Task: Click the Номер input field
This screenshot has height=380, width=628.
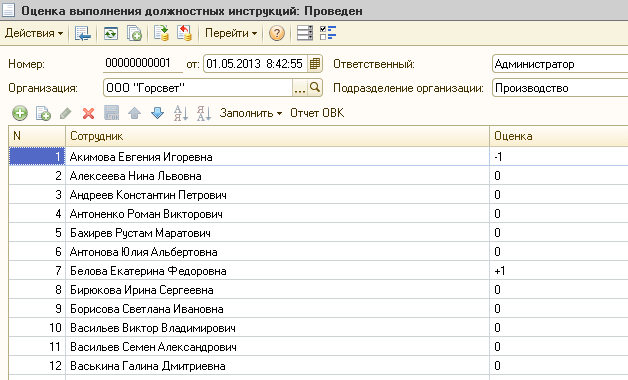Action: click(x=143, y=64)
